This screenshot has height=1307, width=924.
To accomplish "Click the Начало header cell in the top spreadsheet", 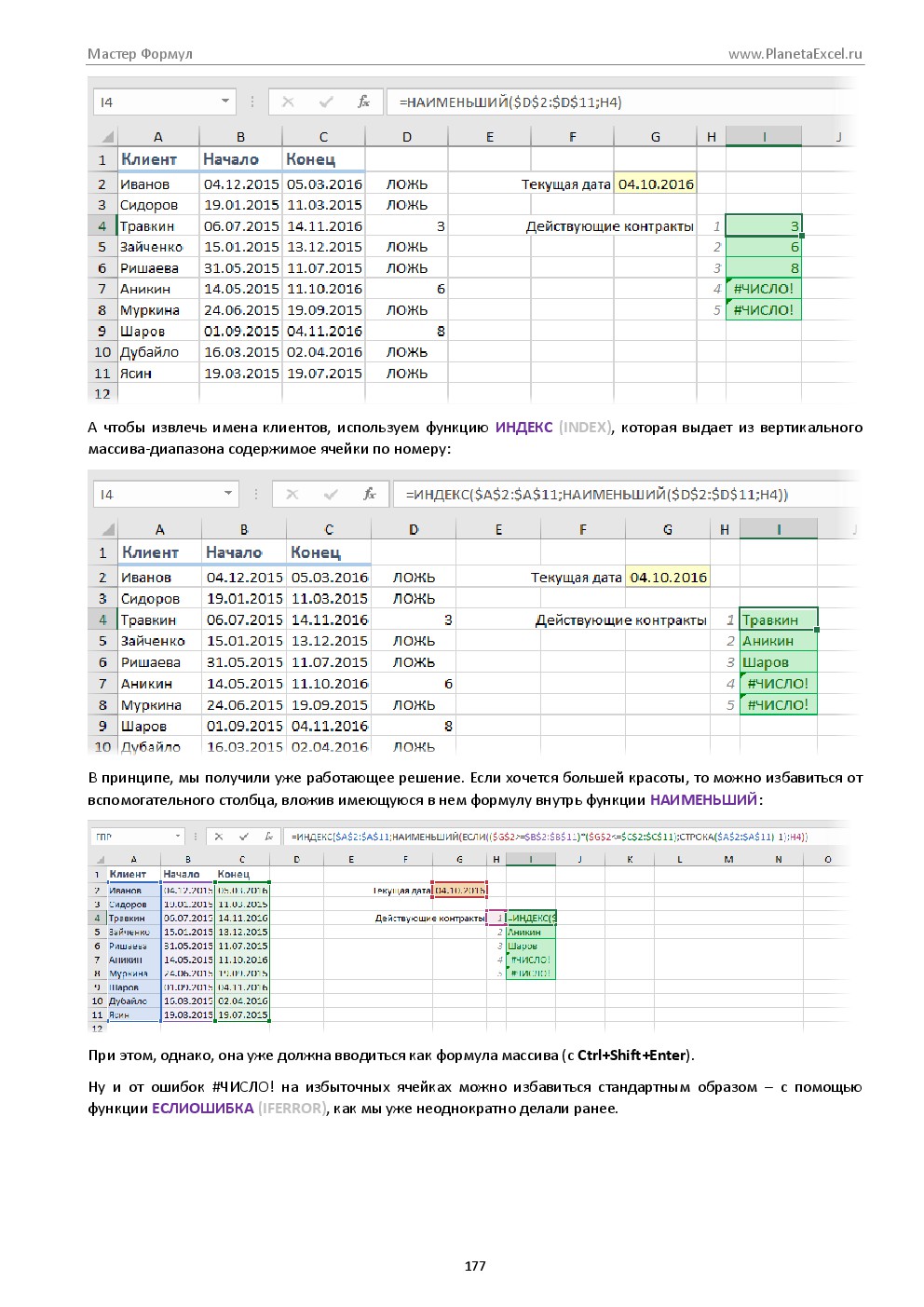I will coord(240,159).
